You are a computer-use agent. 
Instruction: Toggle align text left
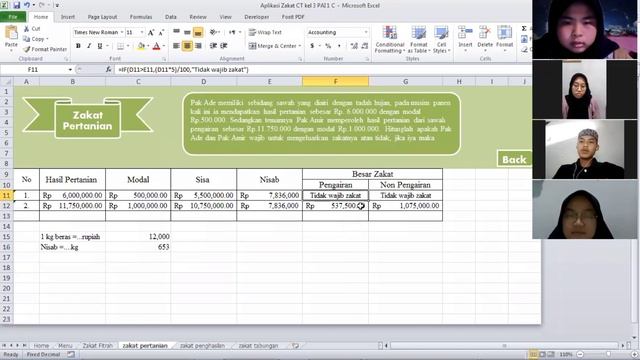point(176,46)
